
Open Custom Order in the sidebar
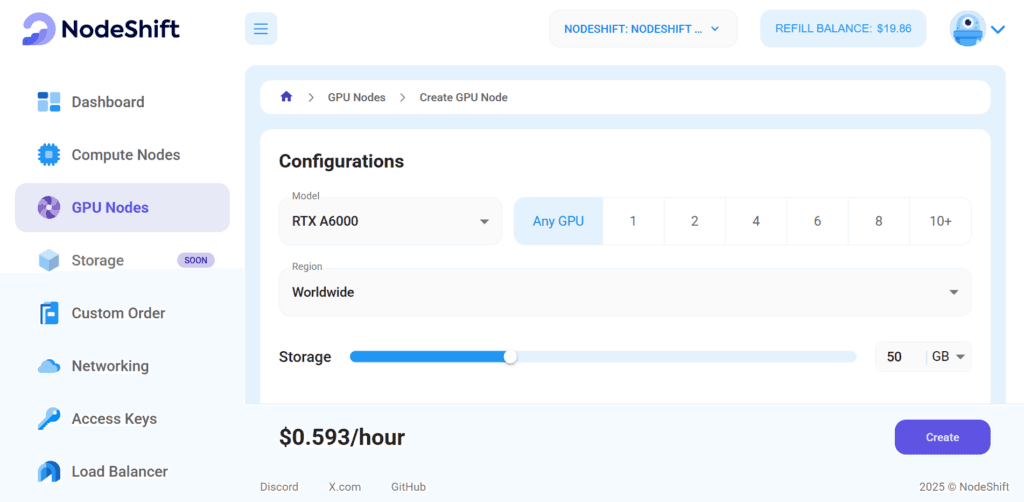(x=122, y=313)
